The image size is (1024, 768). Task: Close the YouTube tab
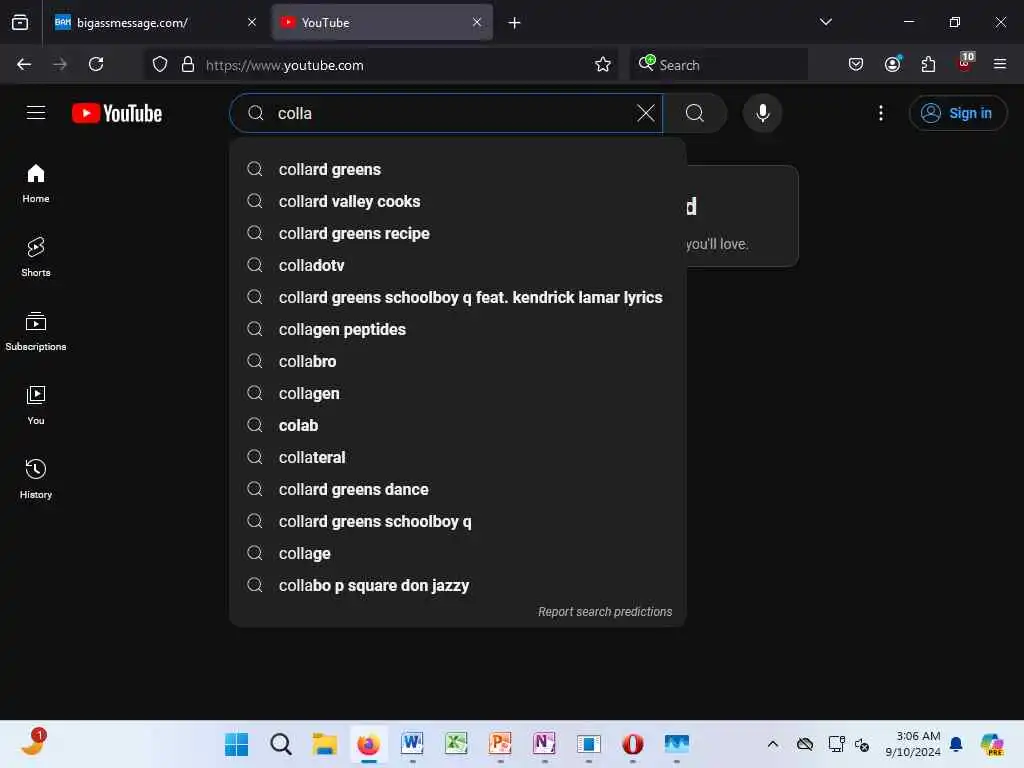pyautogui.click(x=477, y=22)
